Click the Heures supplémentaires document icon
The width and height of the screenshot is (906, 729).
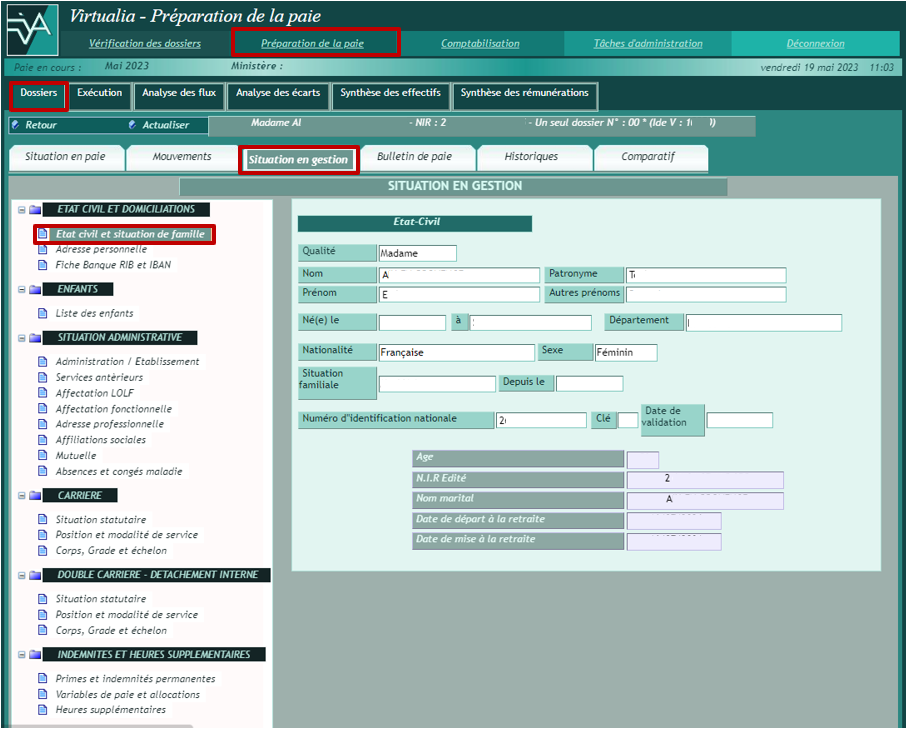click(x=43, y=710)
